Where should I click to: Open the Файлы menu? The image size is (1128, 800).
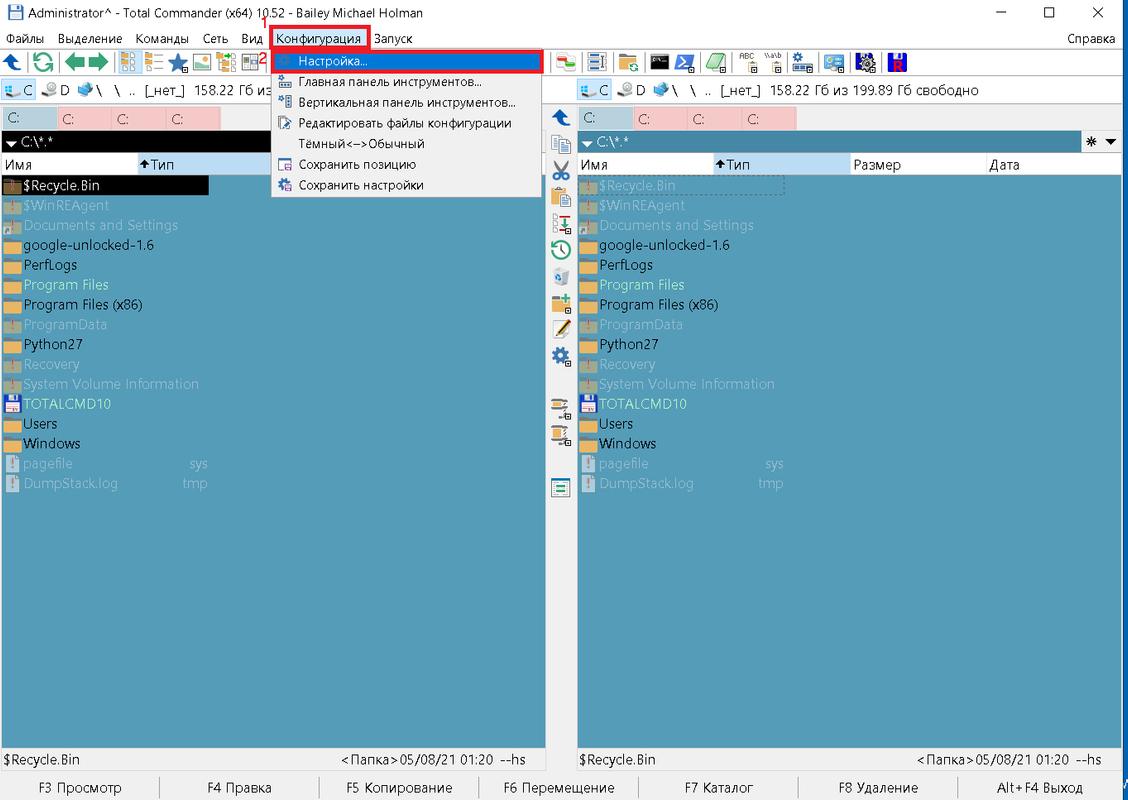(x=25, y=39)
